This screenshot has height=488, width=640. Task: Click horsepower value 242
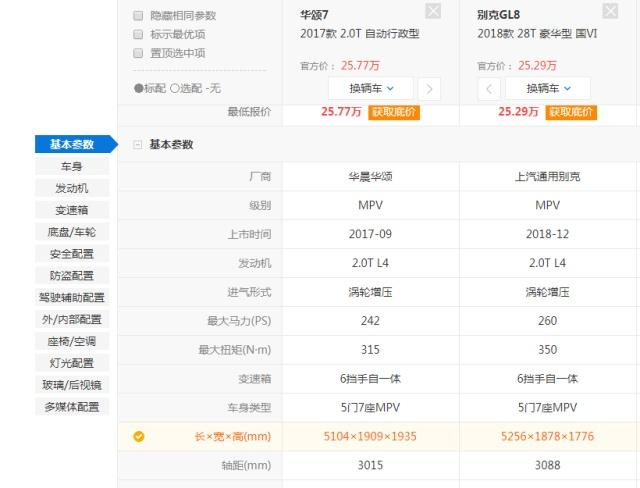pos(371,321)
